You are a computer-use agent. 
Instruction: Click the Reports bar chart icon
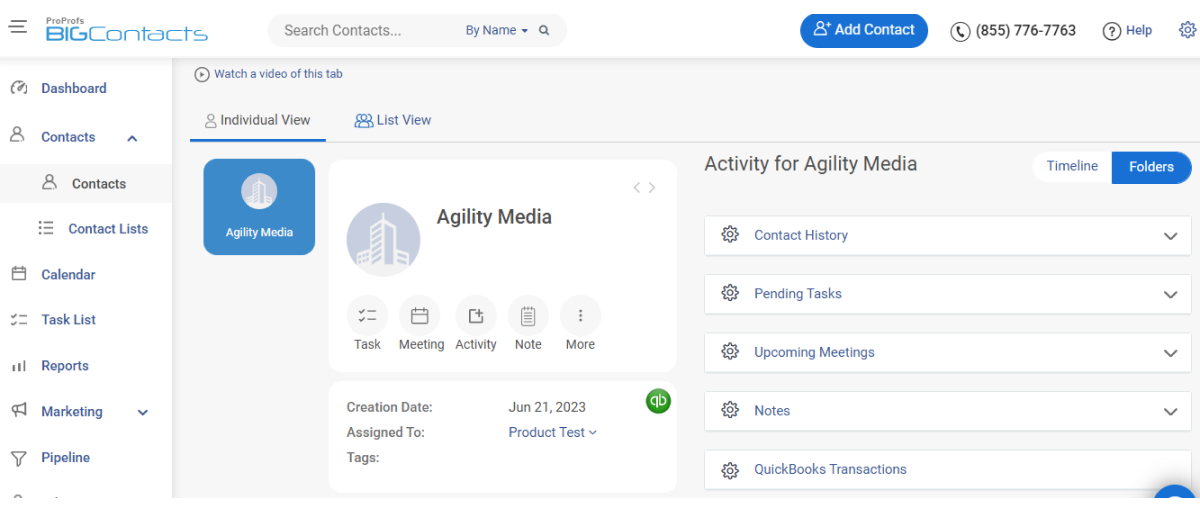18,366
